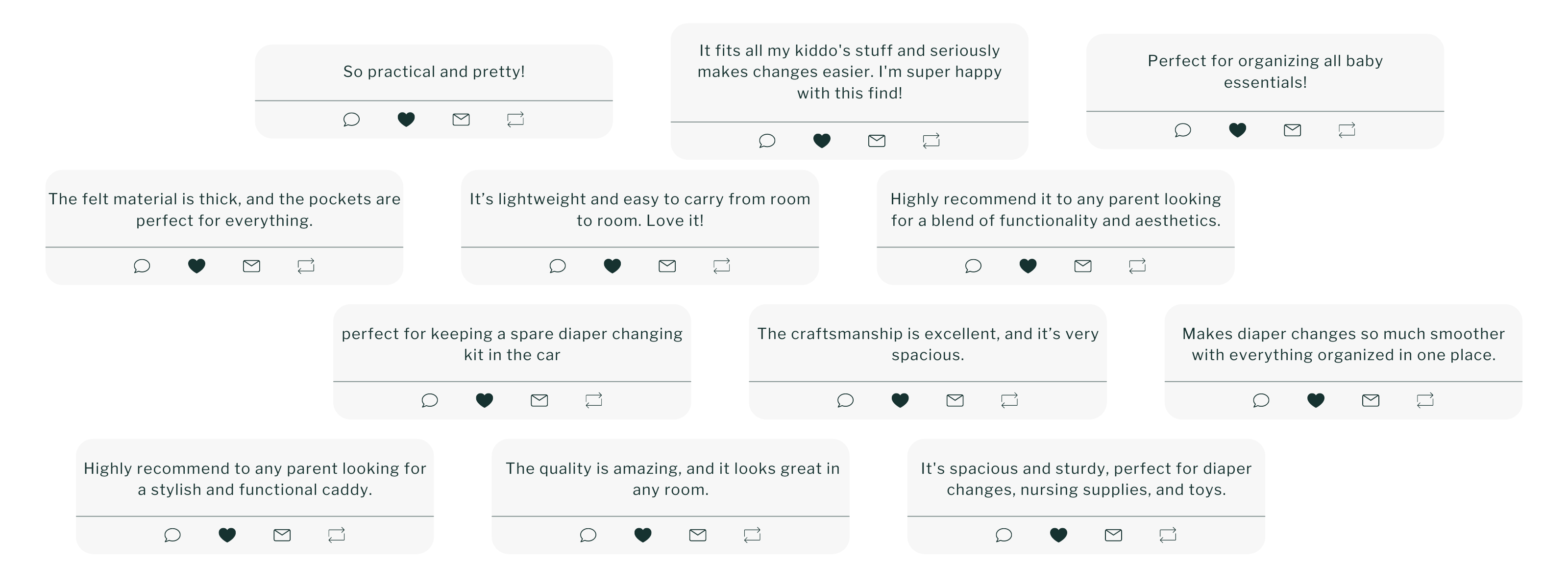Like the 'spacious and sturdy' review
The image size is (1568, 588).
[1058, 535]
